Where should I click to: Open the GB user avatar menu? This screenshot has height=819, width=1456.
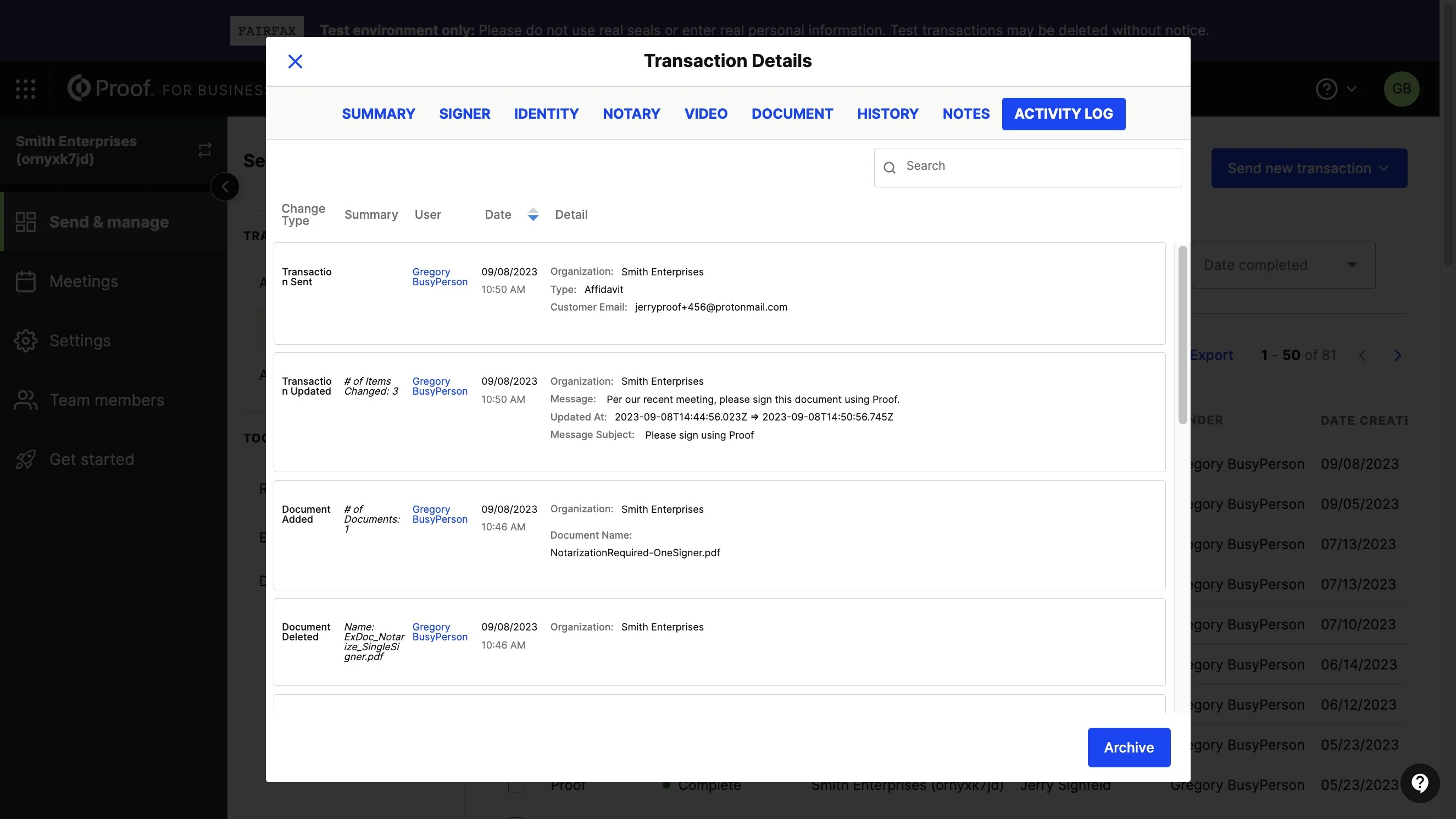1401,89
